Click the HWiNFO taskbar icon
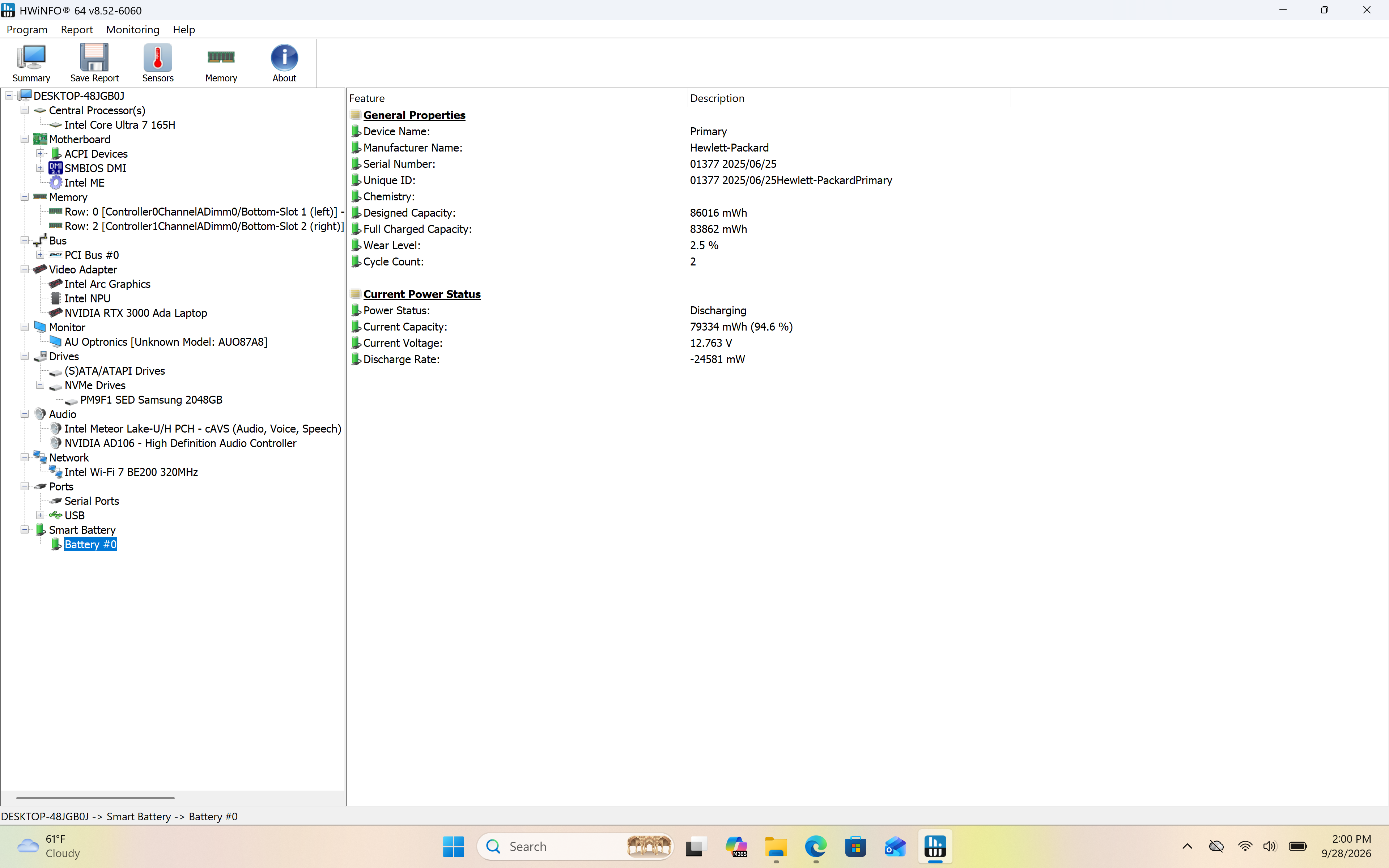Screen dimensions: 1389x868 [935, 846]
